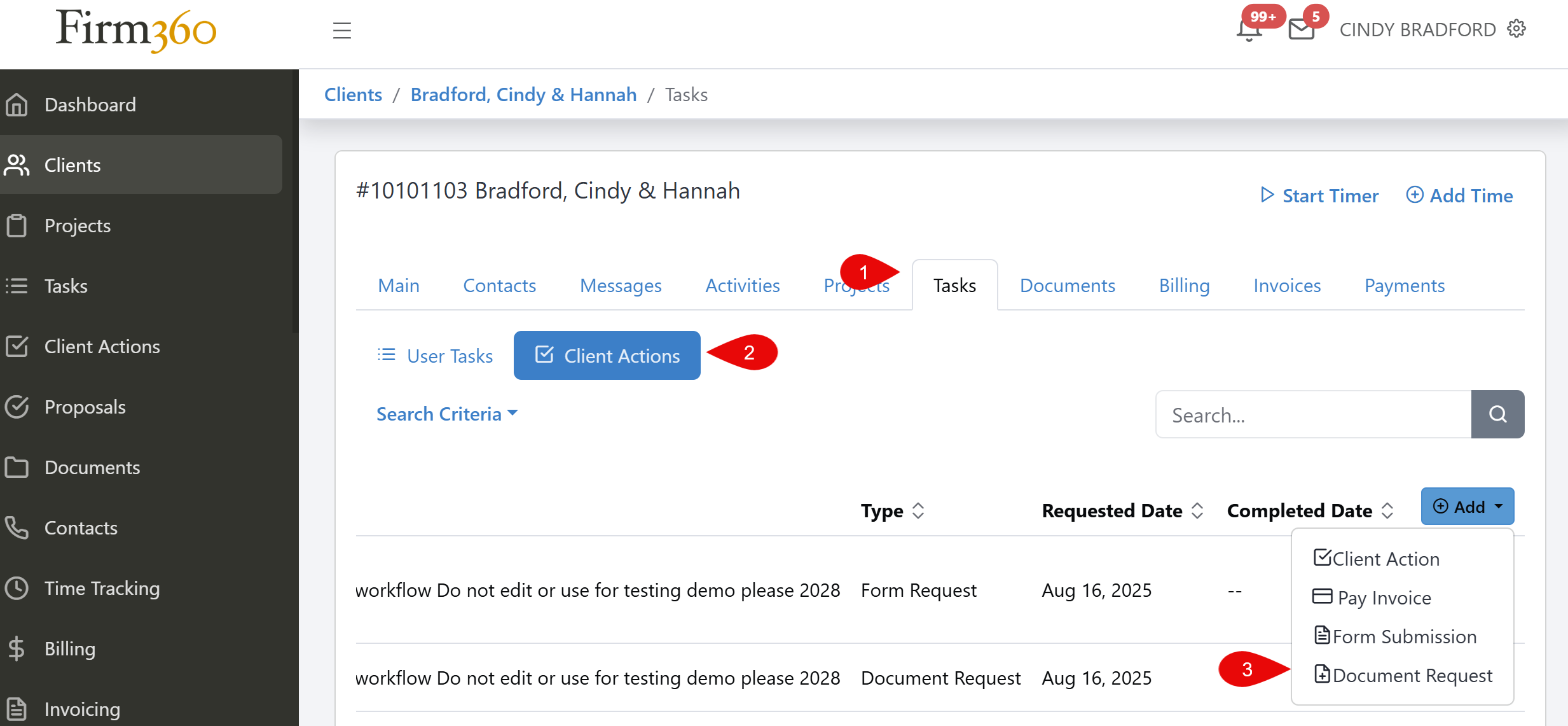
Task: Click the search magnifying glass button
Action: click(1497, 414)
